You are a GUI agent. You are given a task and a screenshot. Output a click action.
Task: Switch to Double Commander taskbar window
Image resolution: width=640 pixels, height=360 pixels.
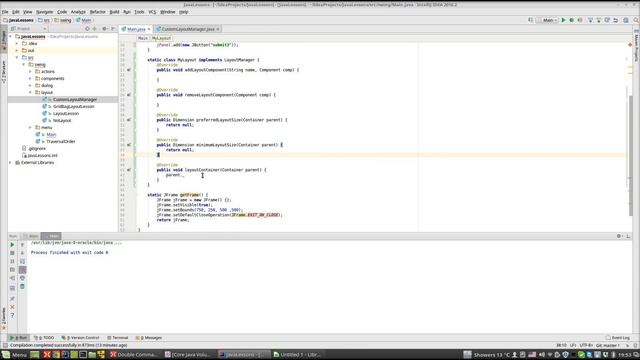pyautogui.click(x=133, y=355)
